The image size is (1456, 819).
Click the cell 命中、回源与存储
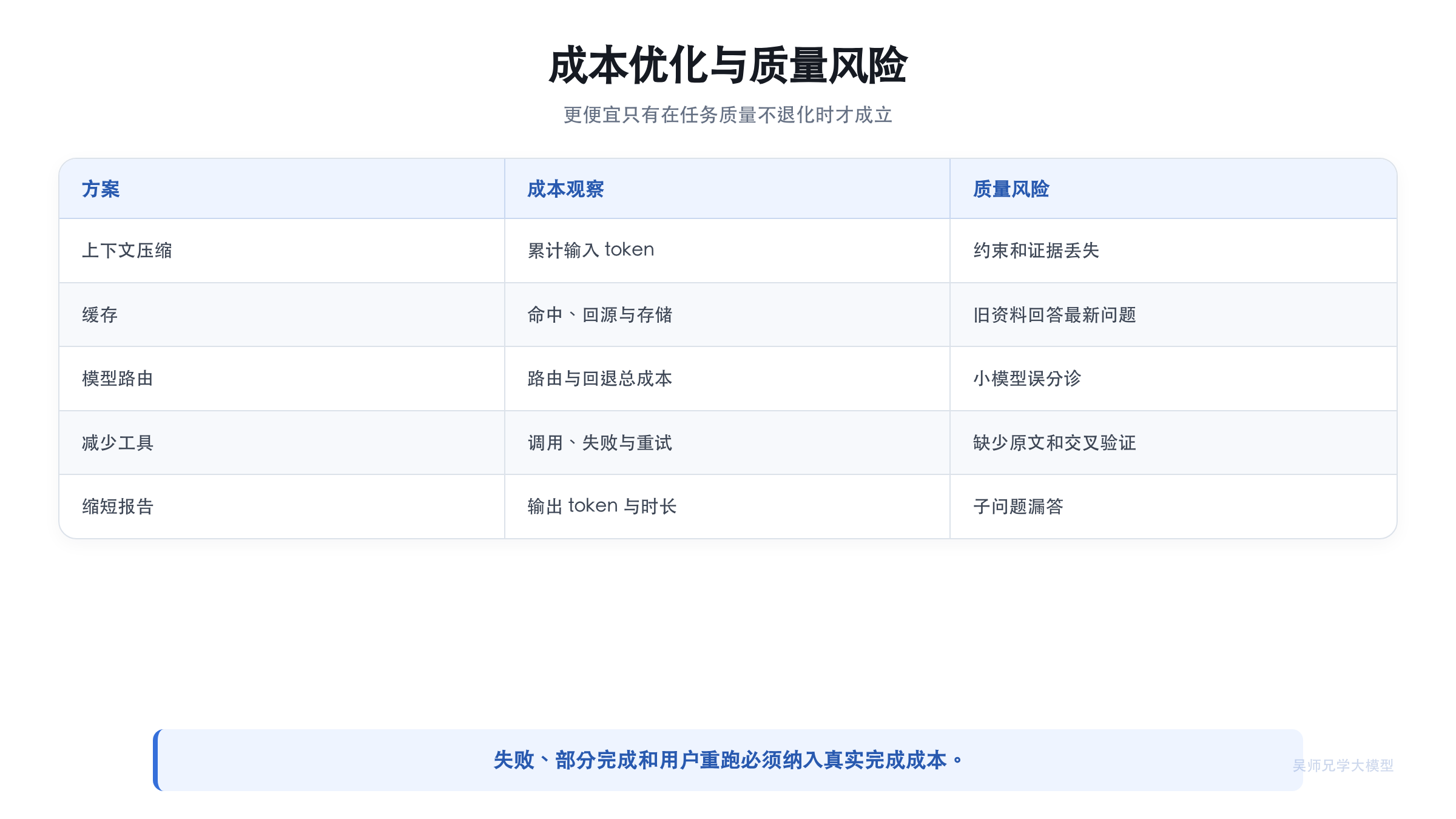point(727,315)
